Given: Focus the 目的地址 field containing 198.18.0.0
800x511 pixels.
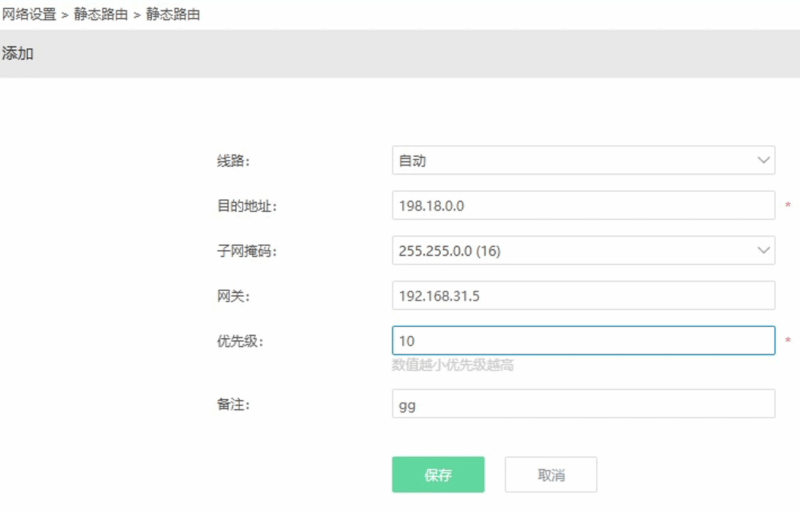Looking at the screenshot, I should [583, 205].
